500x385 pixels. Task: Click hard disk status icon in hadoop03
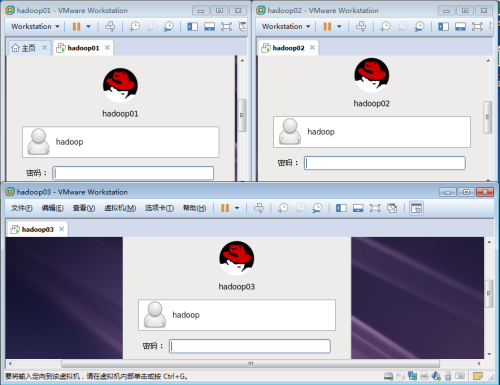388,376
